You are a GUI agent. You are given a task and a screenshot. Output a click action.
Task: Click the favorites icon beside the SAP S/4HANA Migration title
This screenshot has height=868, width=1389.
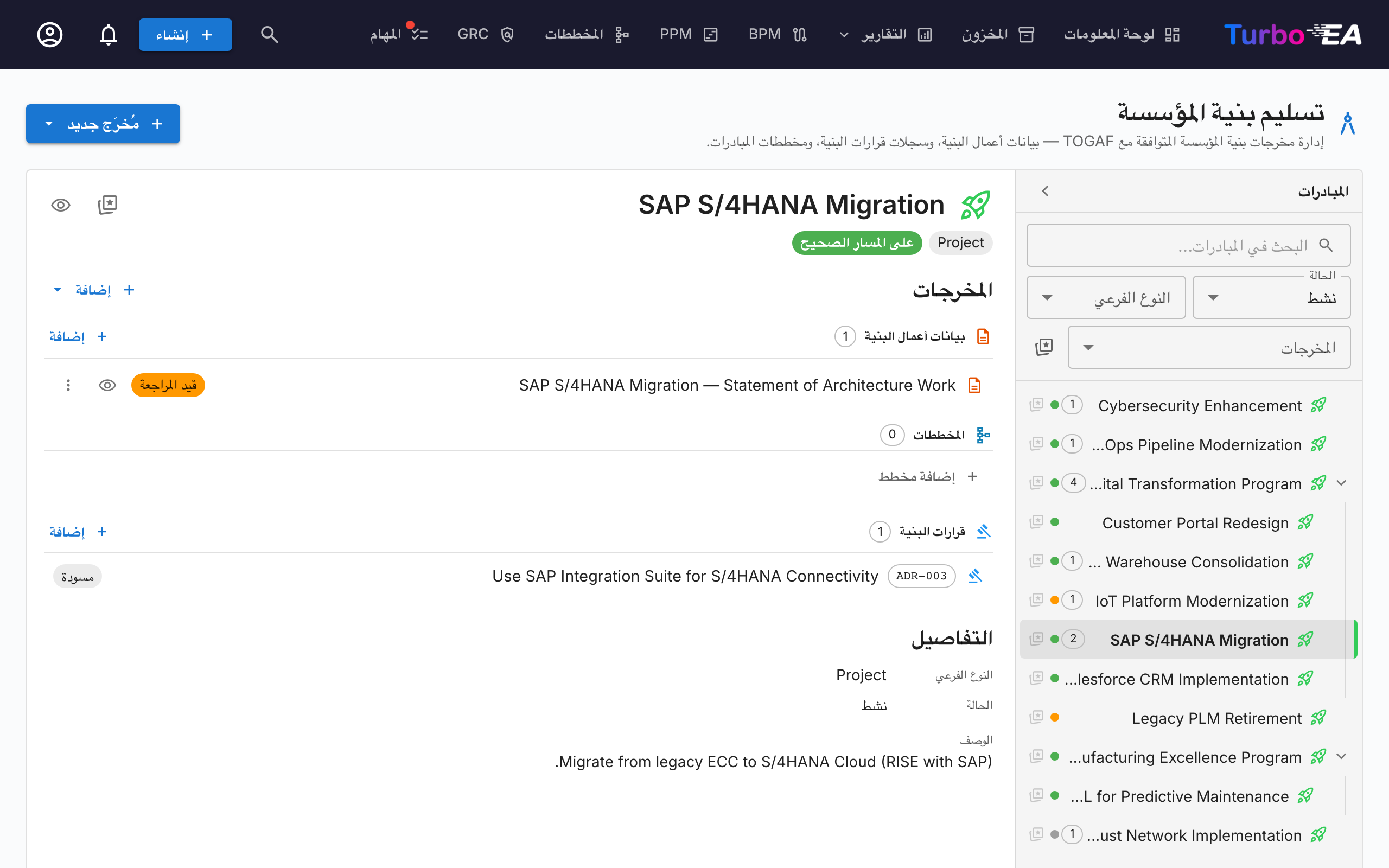click(107, 205)
